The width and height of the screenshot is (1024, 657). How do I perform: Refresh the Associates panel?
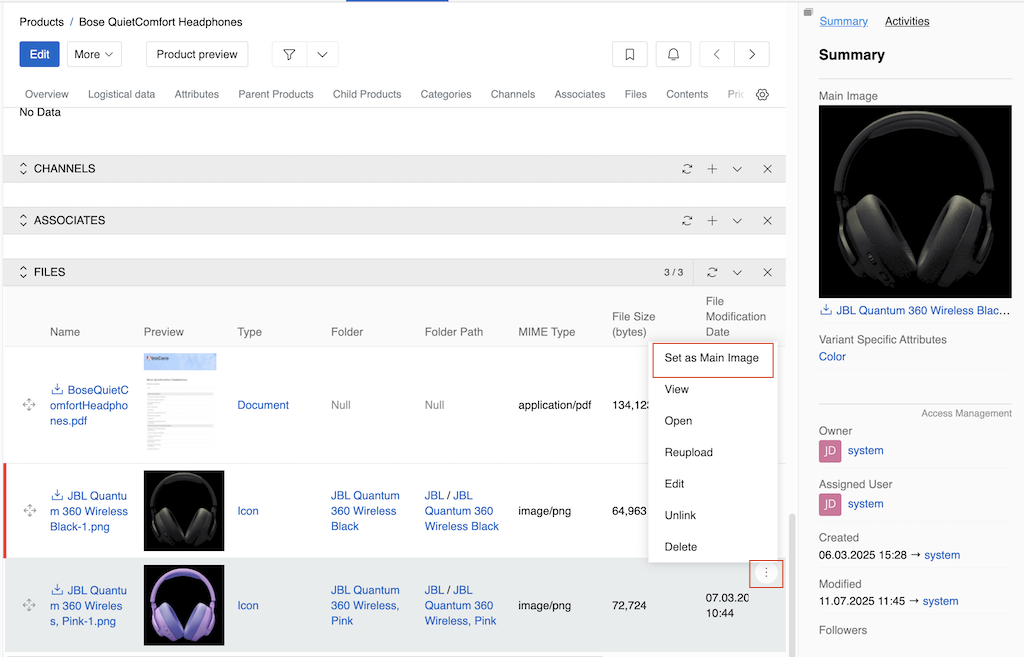pos(687,221)
